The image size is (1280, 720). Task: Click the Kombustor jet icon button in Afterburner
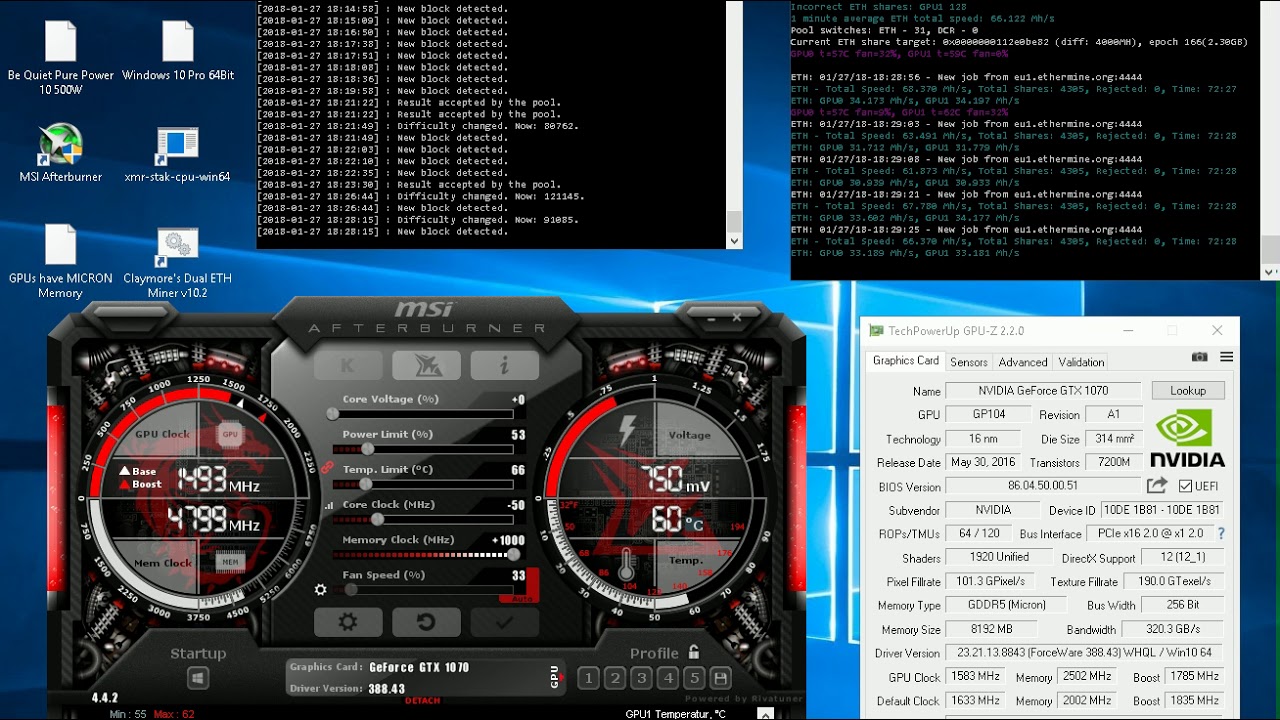(426, 366)
